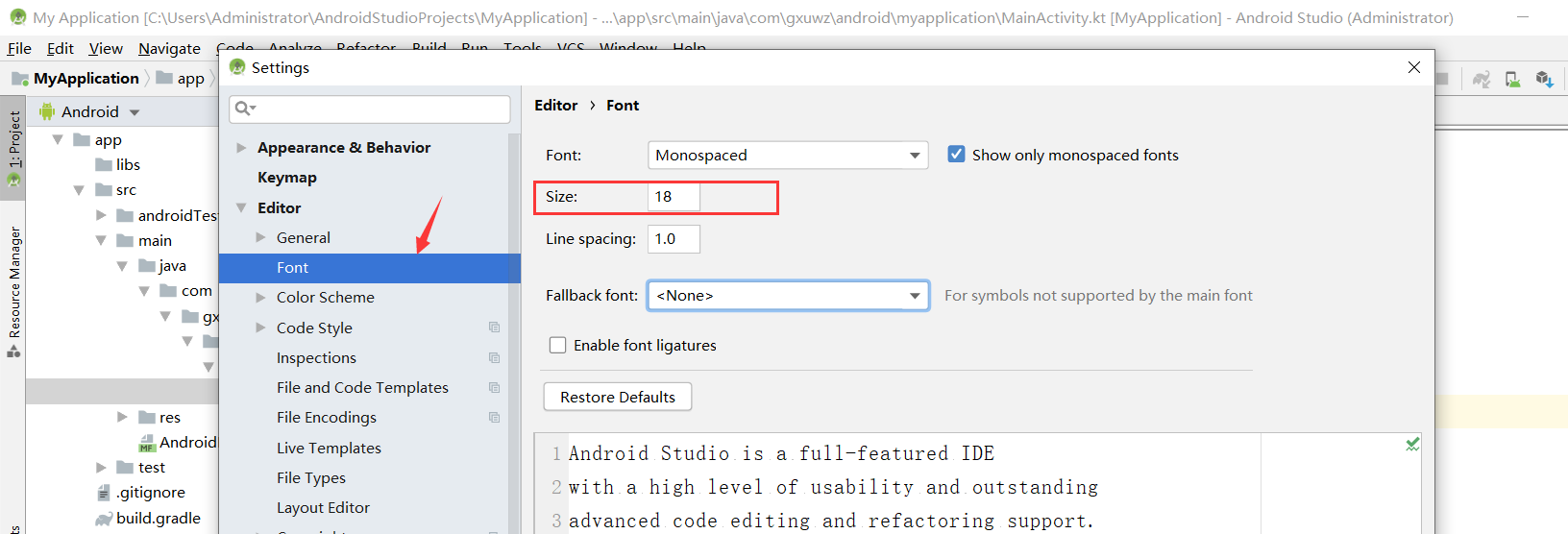Expand the General settings node
This screenshot has height=534, width=1568.
click(260, 237)
